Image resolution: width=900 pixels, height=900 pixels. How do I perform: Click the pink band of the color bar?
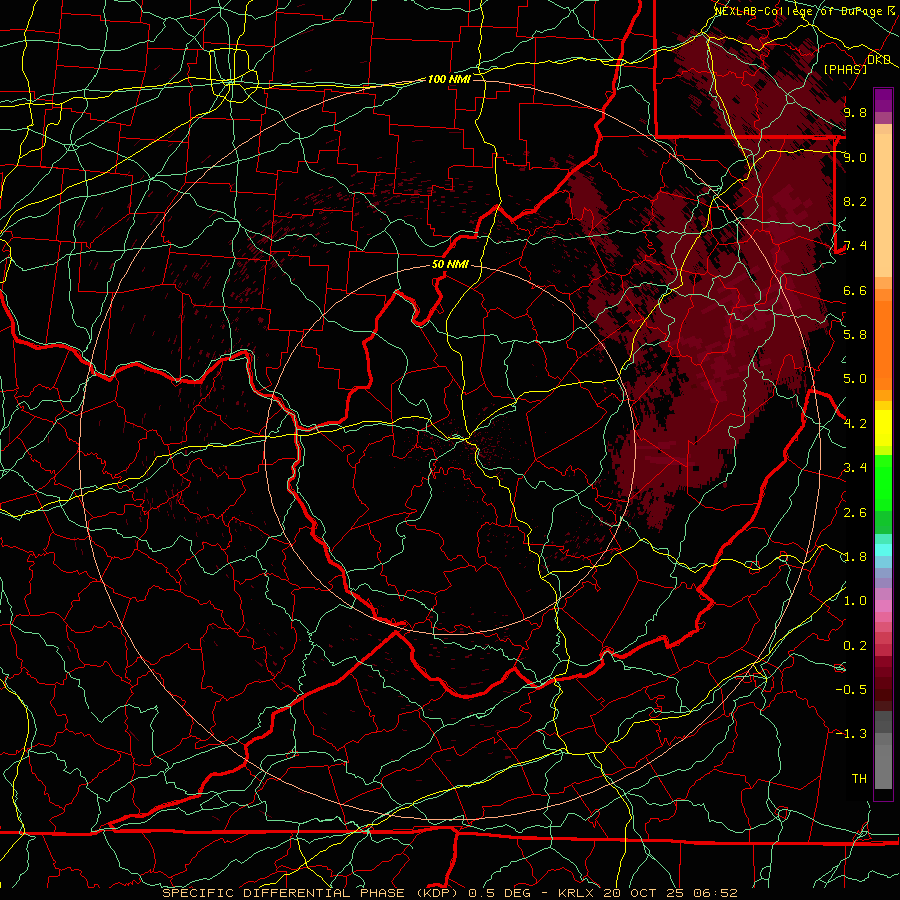click(x=883, y=606)
